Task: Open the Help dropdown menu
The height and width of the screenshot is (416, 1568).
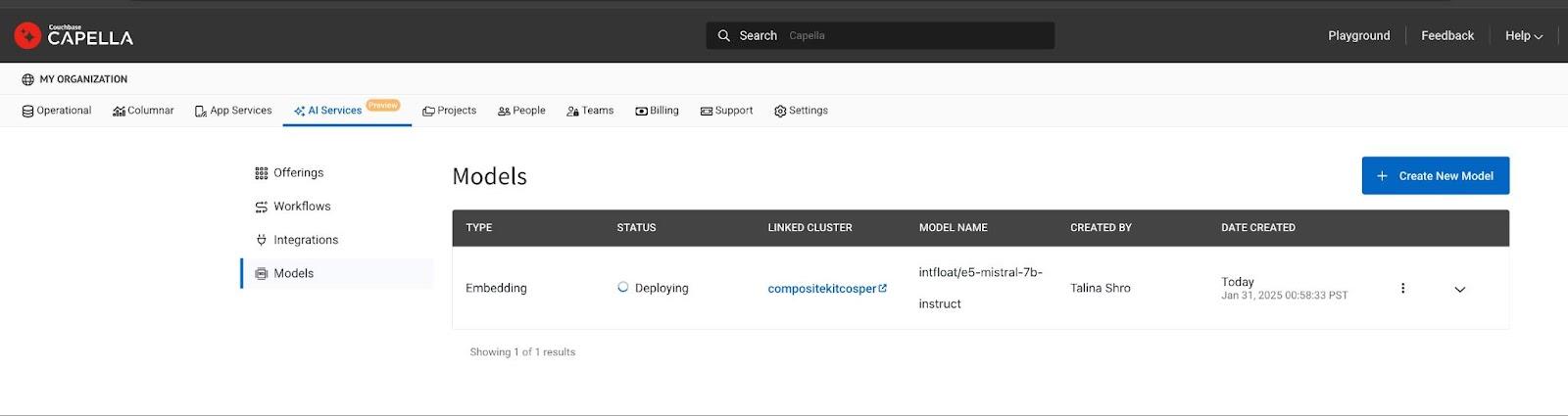Action: coord(1524,35)
